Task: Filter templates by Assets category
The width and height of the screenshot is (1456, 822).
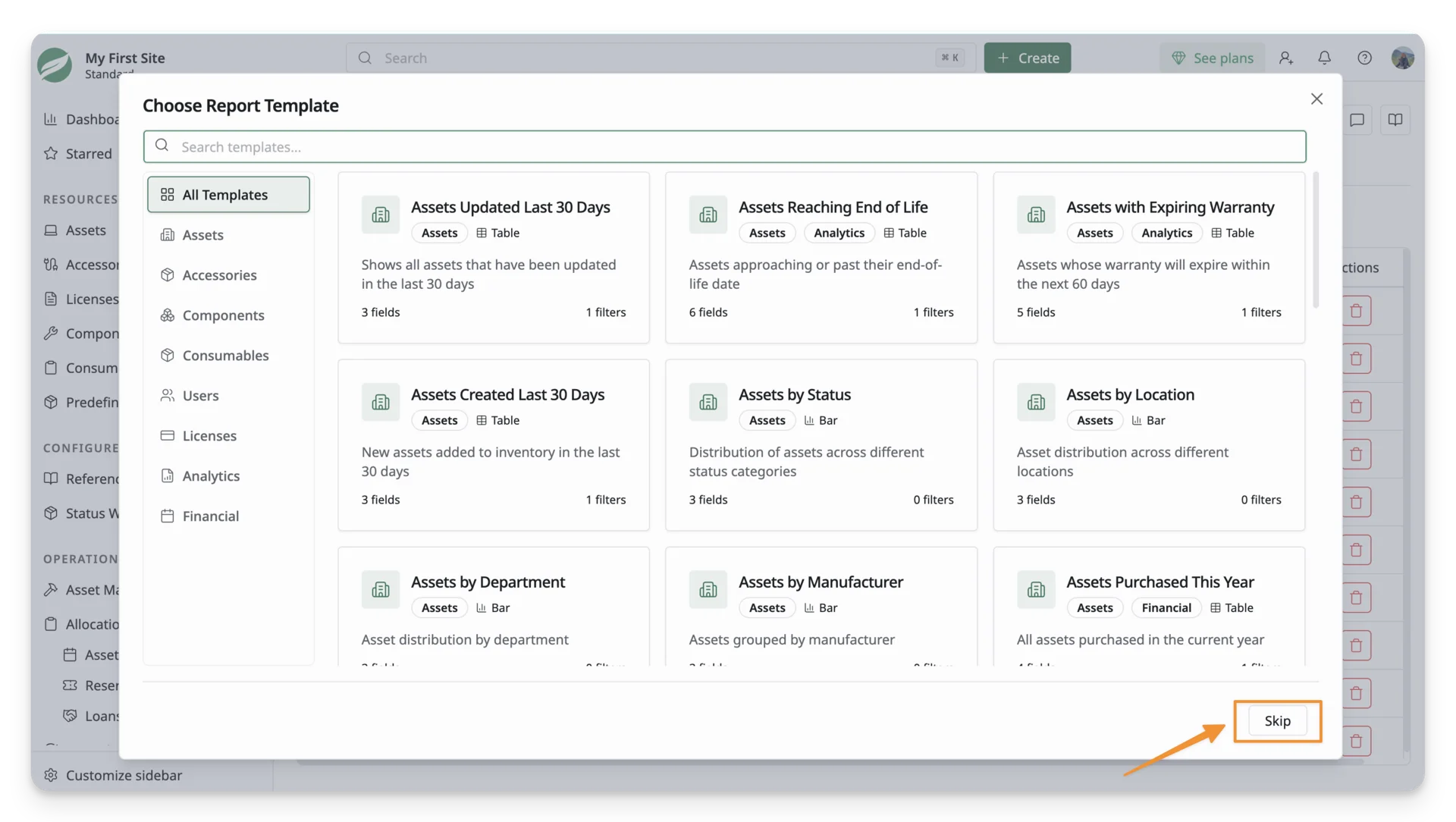Action: (x=228, y=234)
